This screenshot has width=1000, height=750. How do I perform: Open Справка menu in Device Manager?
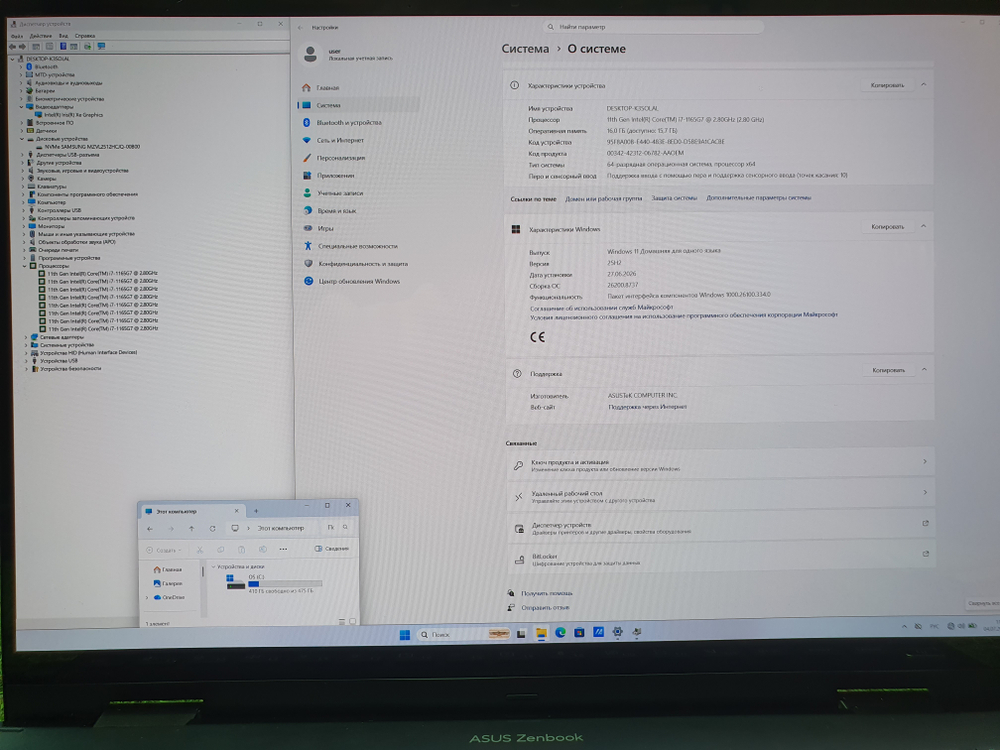(x=85, y=36)
